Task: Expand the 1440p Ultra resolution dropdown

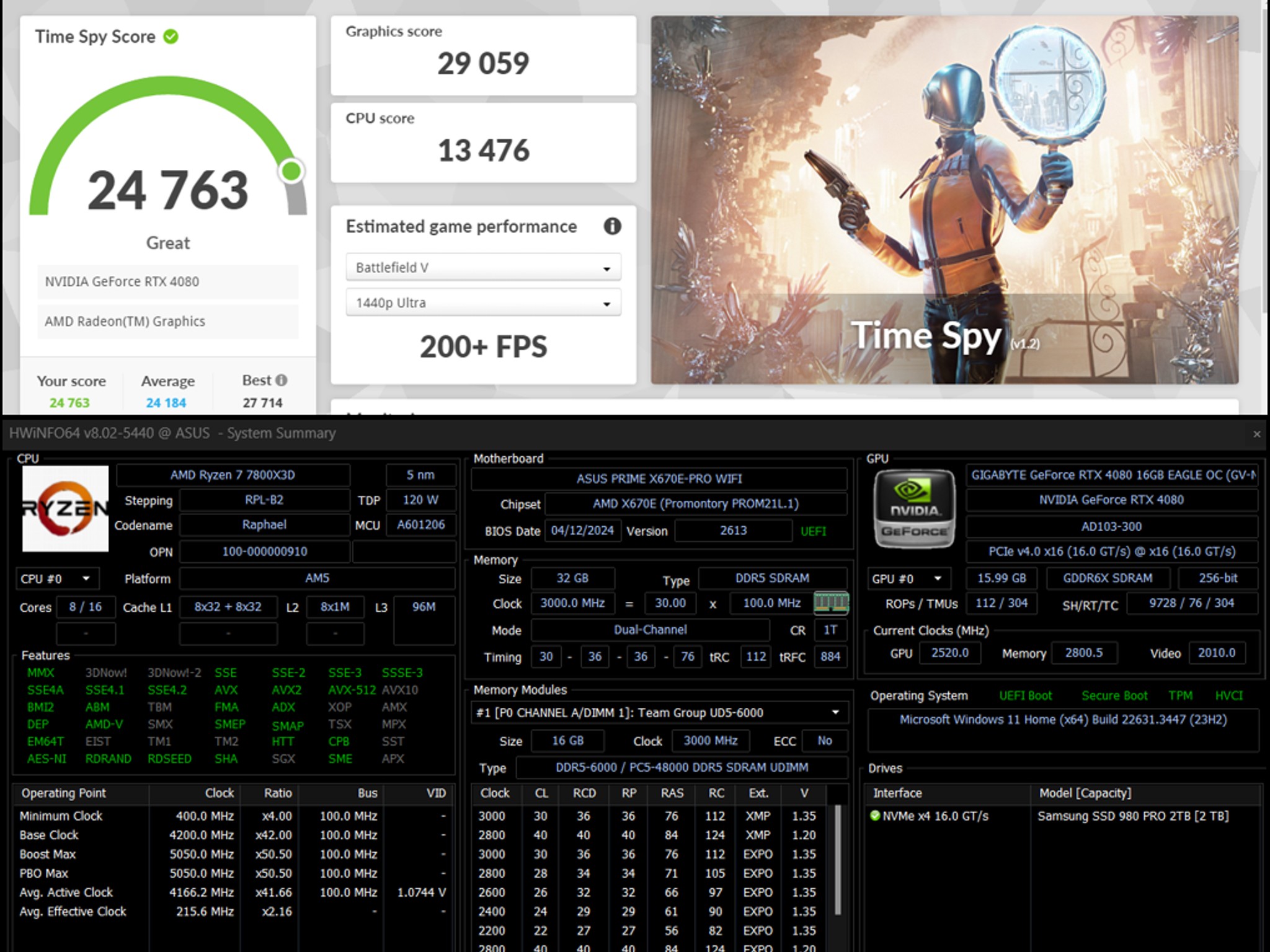Action: 483,302
